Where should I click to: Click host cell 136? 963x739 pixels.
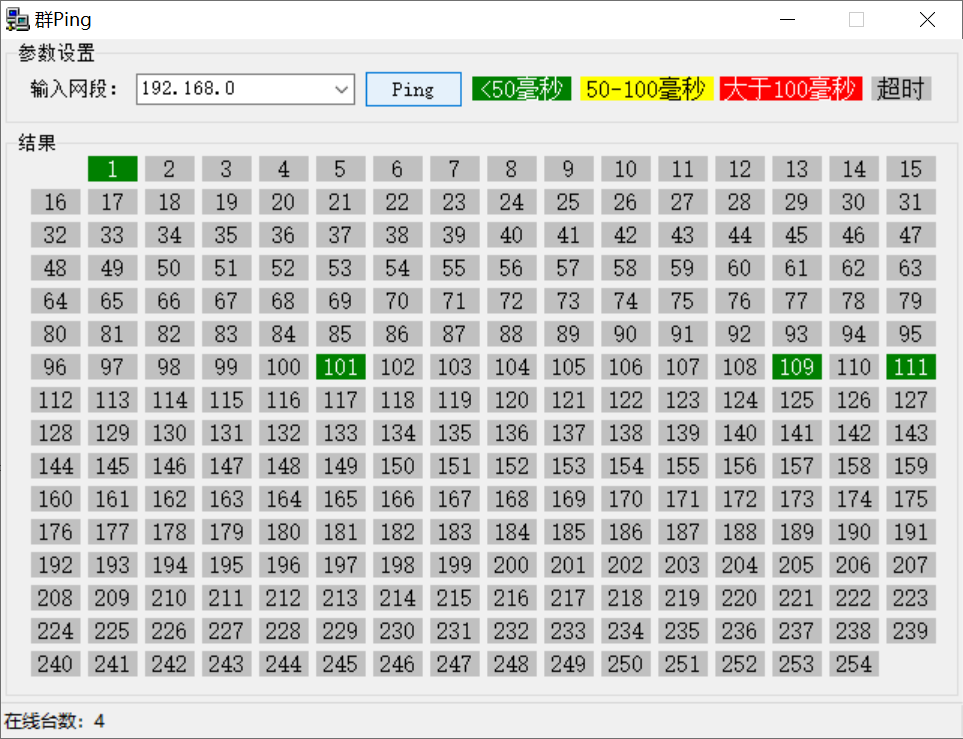click(512, 433)
